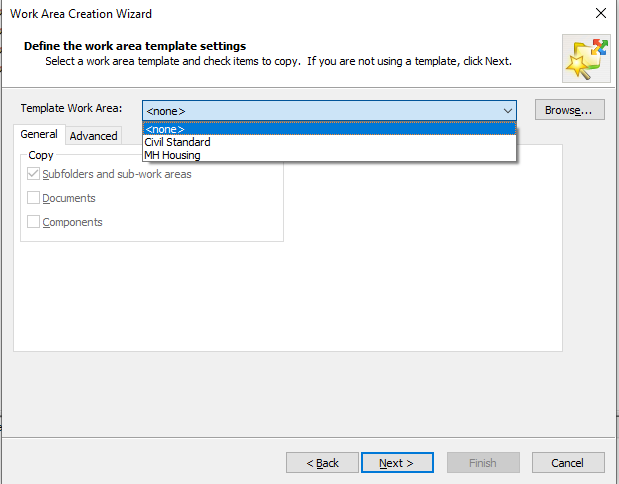Click the Template Work Area combo field
Viewport: 619px width, 484px height.
pos(329,111)
